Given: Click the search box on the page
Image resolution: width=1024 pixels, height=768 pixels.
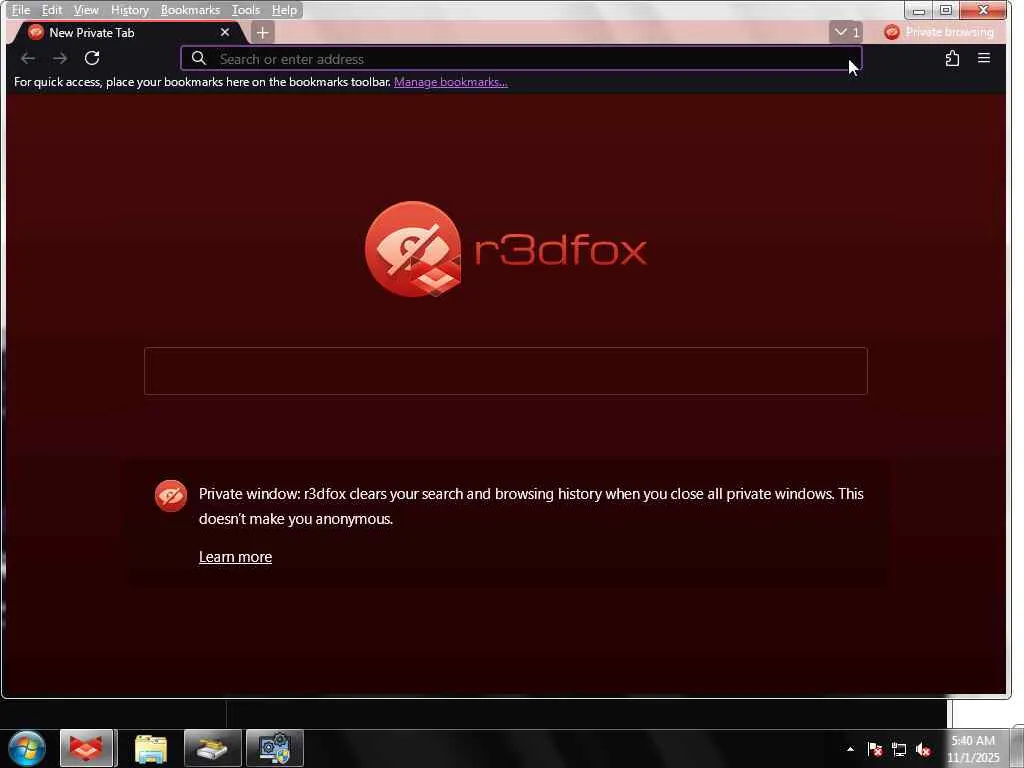Looking at the screenshot, I should click(x=505, y=371).
